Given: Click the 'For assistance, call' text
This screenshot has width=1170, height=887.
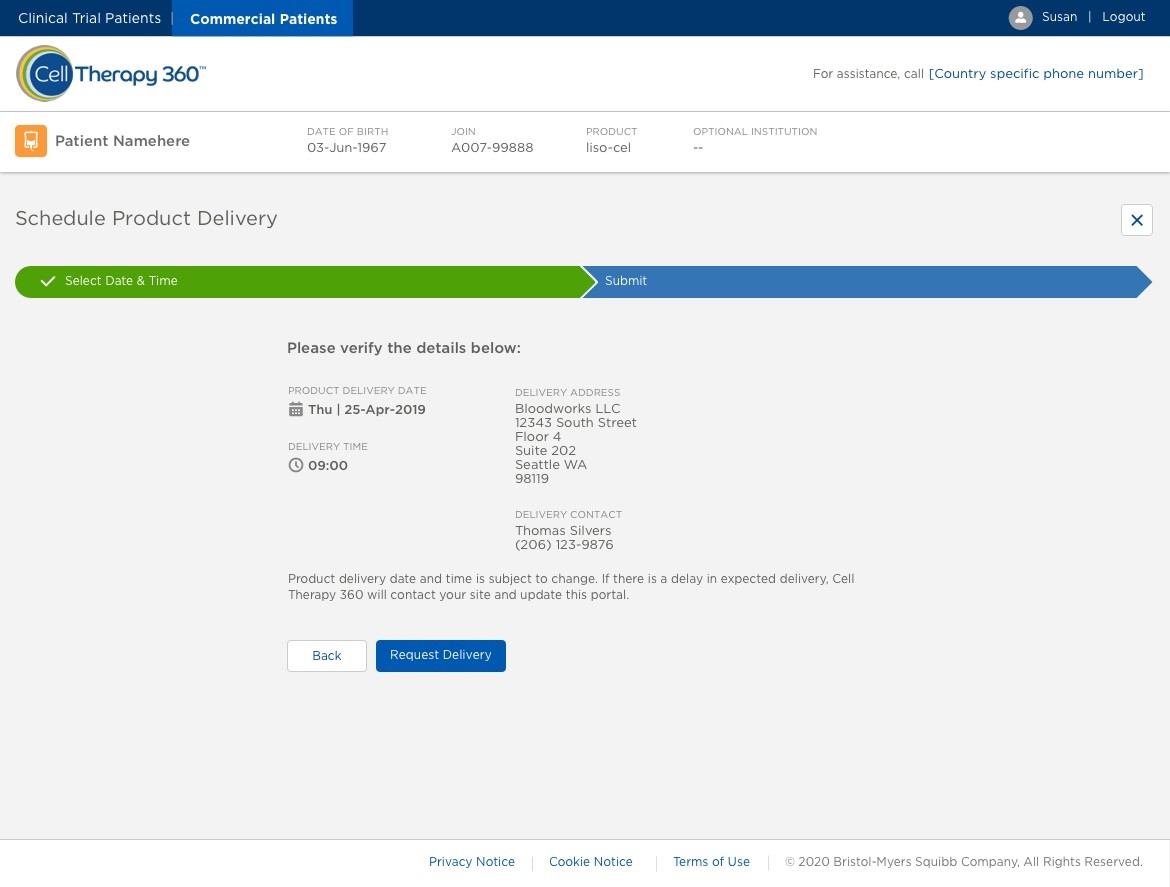Looking at the screenshot, I should (868, 74).
